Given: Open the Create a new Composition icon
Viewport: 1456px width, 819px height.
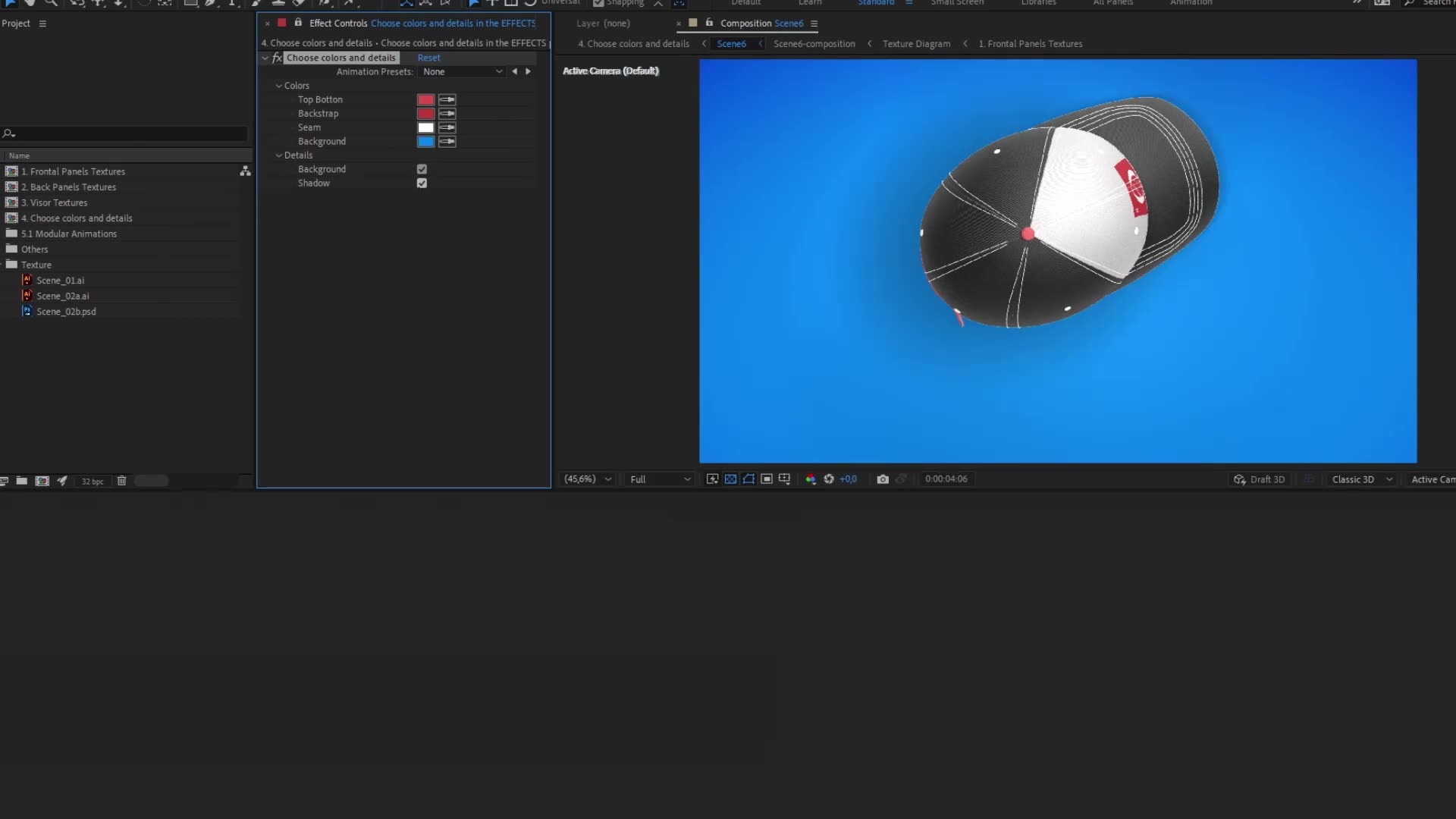Looking at the screenshot, I should click(42, 480).
